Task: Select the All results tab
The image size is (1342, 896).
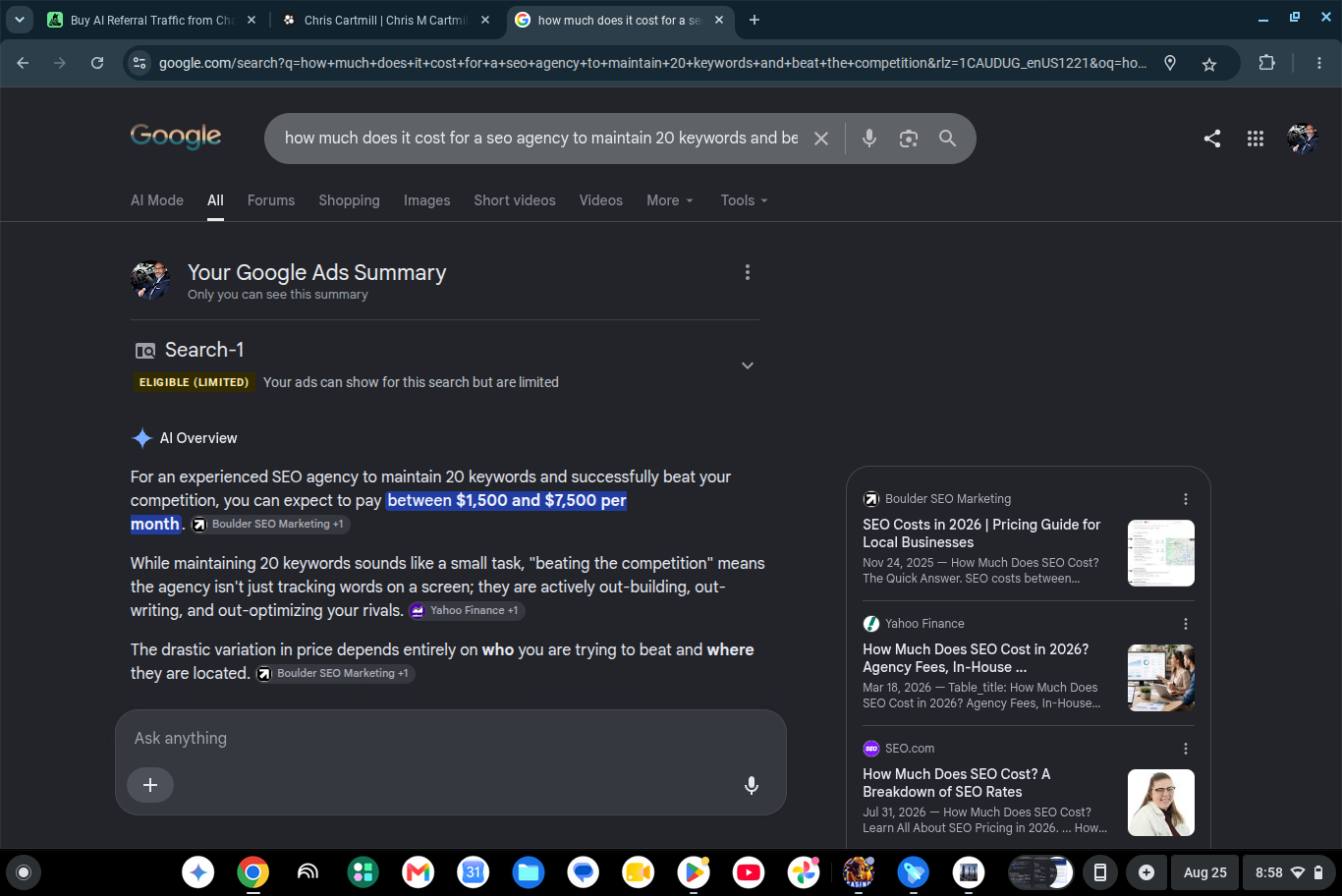Action: click(x=215, y=200)
